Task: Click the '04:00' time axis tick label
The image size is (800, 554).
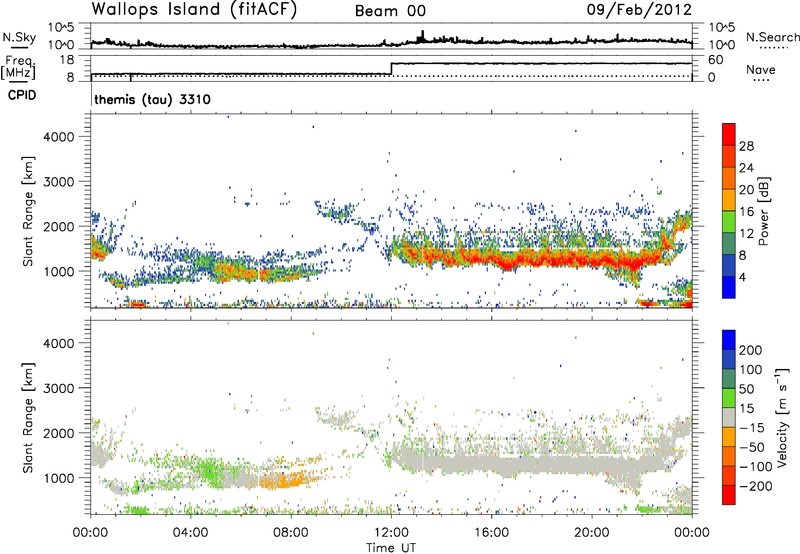Action: point(191,533)
